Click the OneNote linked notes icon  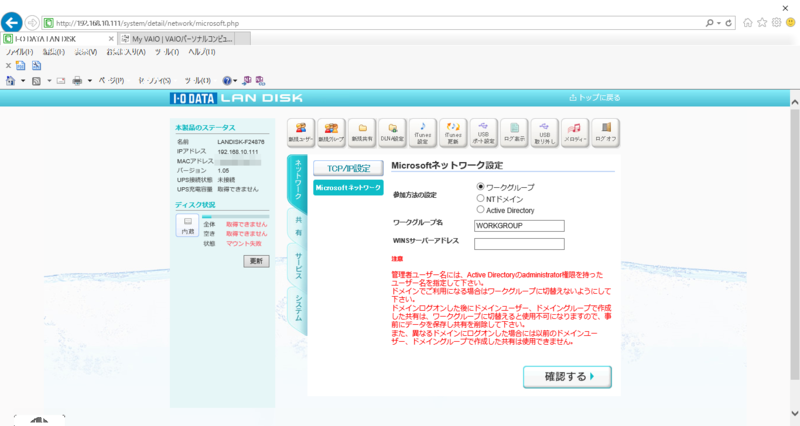click(260, 81)
